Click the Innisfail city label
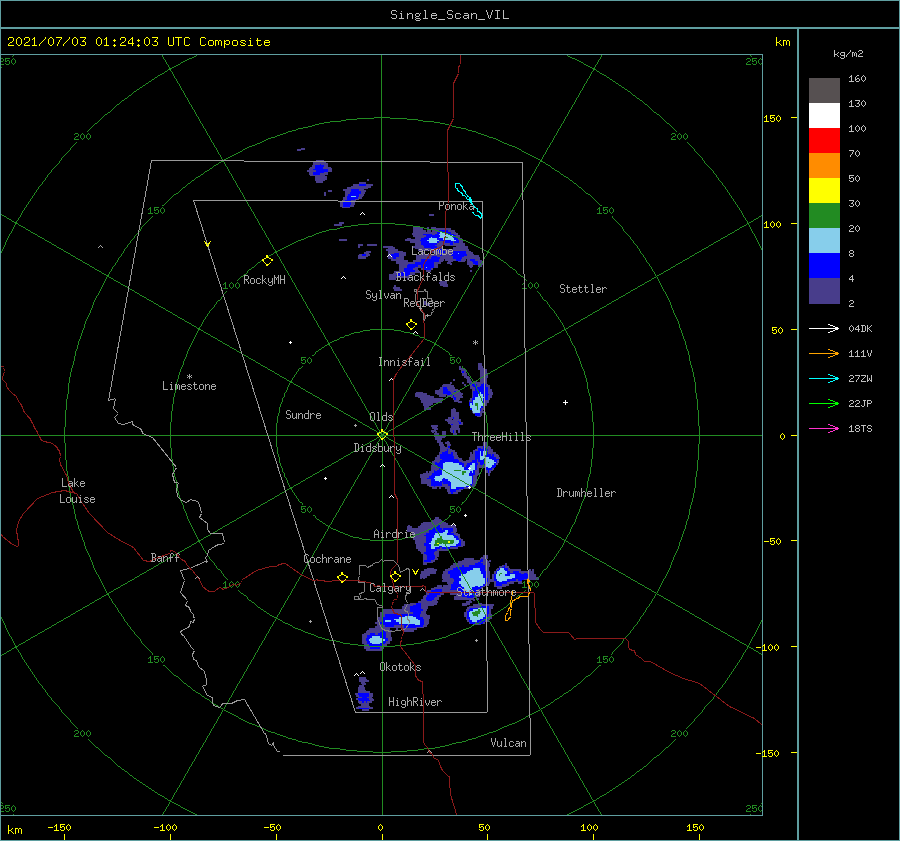Image resolution: width=900 pixels, height=841 pixels. click(404, 362)
